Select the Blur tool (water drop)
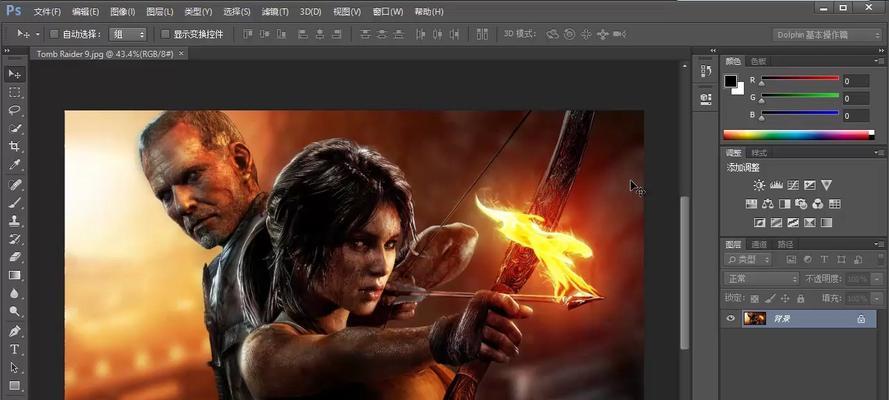The width and height of the screenshot is (889, 400). pos(15,293)
